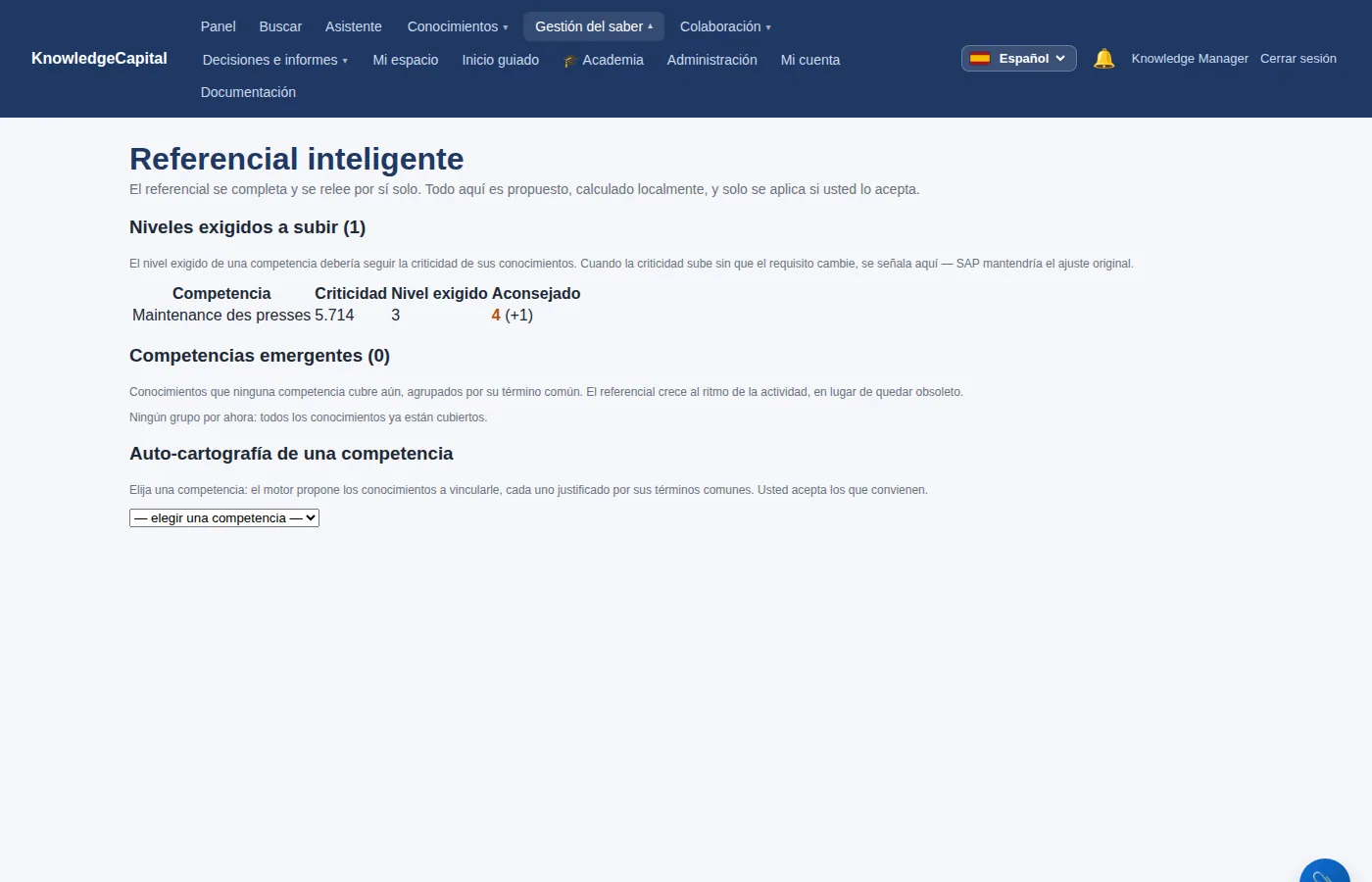Click the KnowledgeCapital logo
This screenshot has height=882, width=1372.
99,59
